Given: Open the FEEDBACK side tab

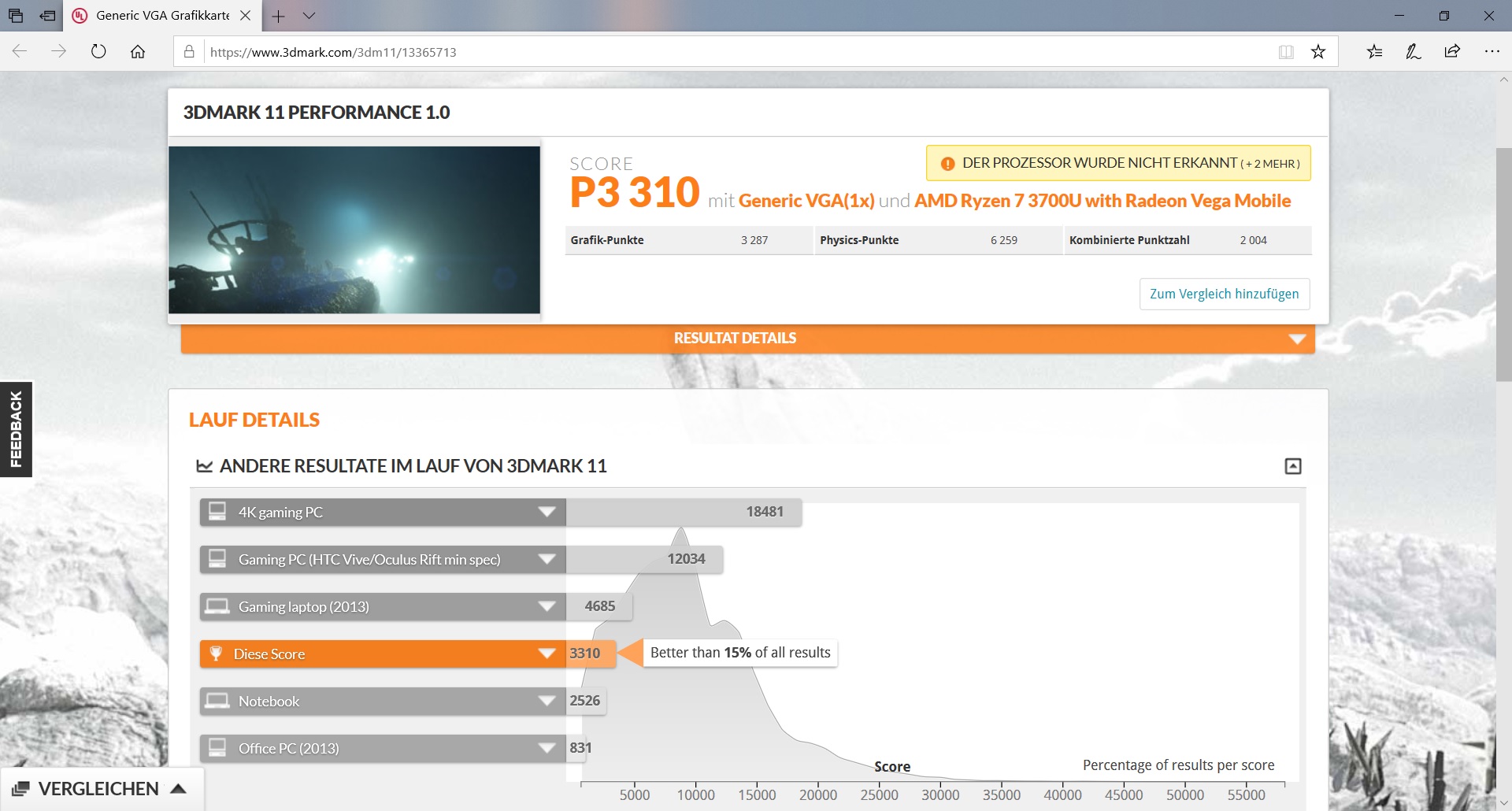Looking at the screenshot, I should 16,429.
